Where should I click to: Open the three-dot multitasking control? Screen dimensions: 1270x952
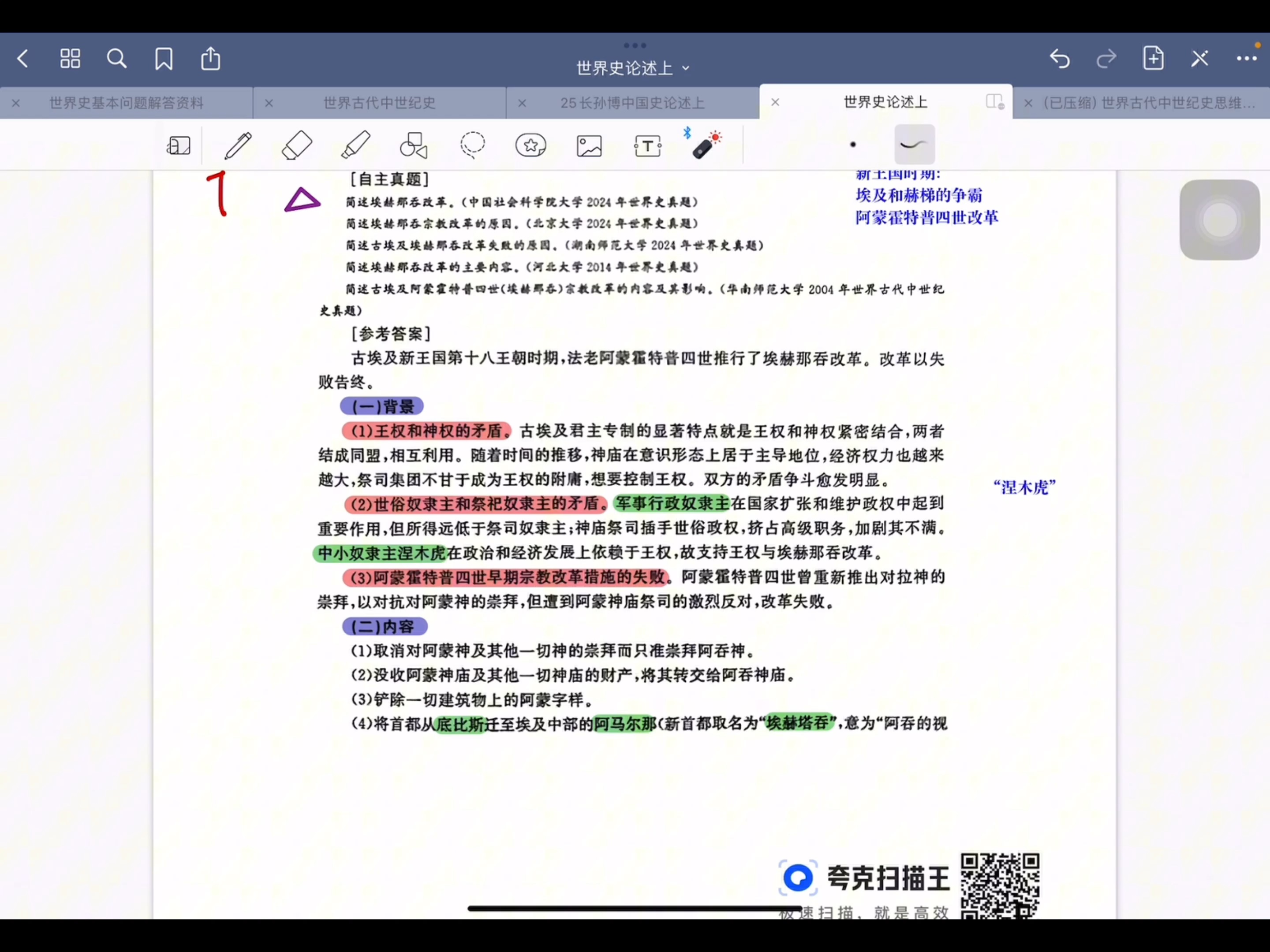(x=635, y=45)
